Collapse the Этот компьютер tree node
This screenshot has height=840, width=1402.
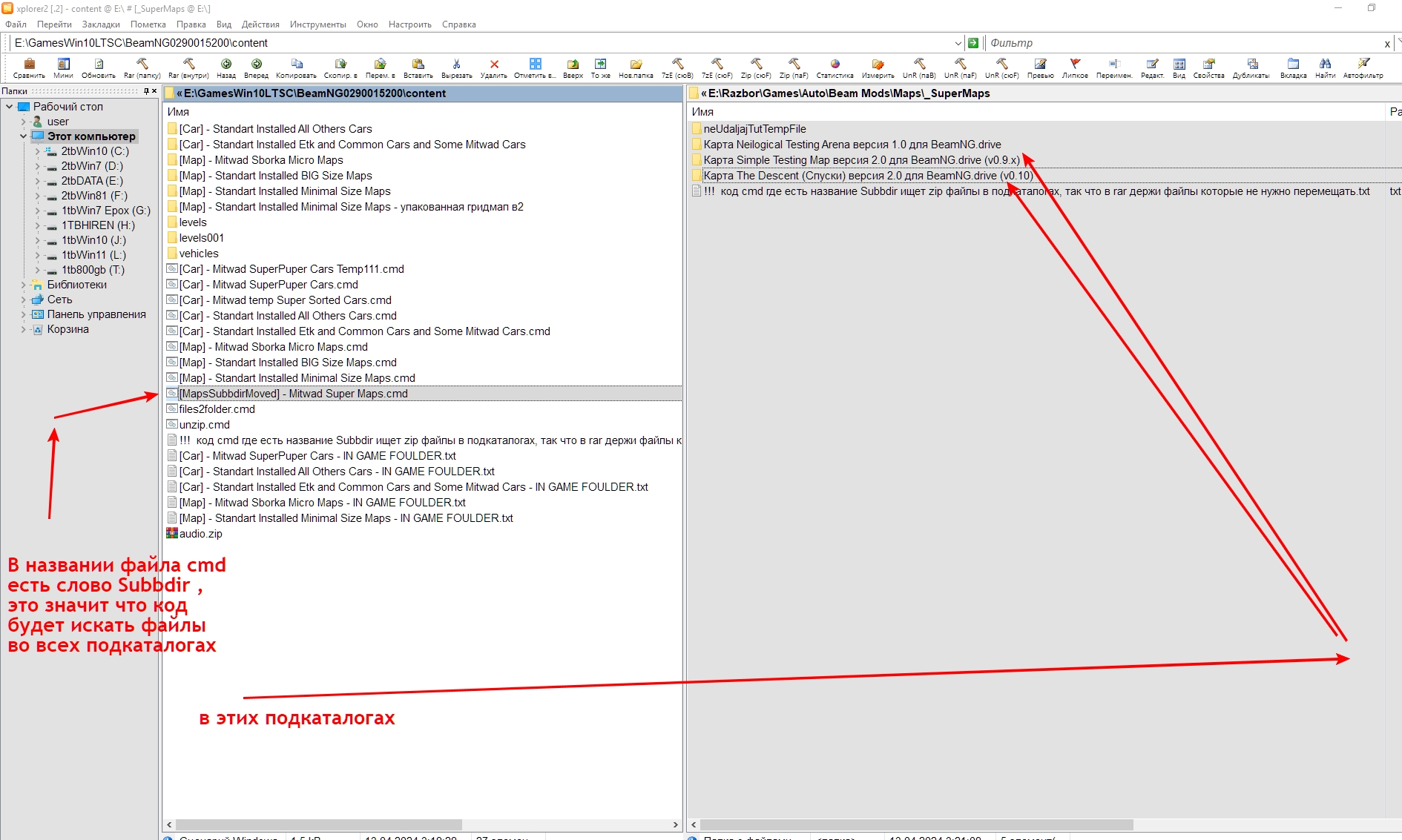tap(23, 136)
